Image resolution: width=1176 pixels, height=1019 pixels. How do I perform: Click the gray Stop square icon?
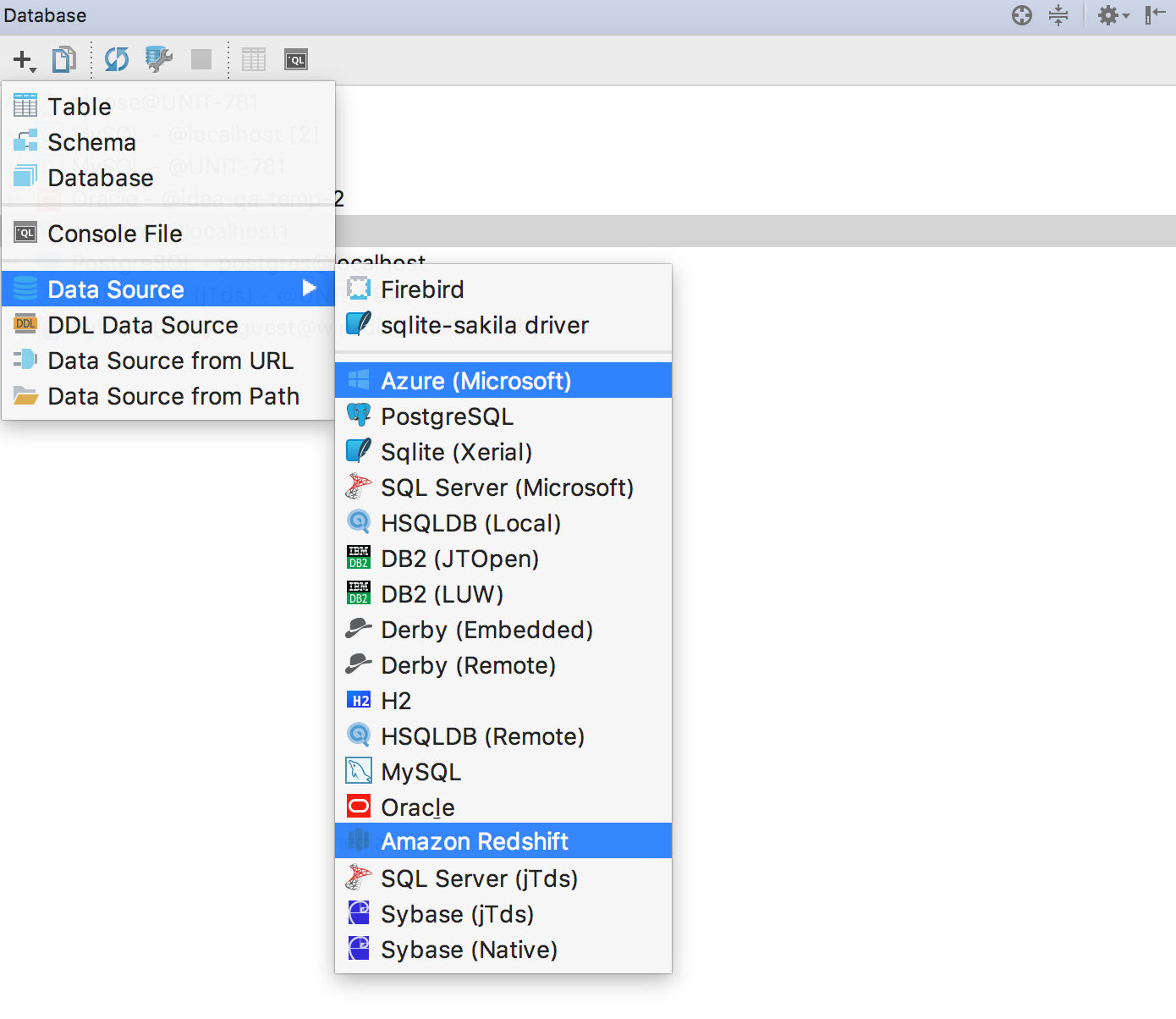201,59
